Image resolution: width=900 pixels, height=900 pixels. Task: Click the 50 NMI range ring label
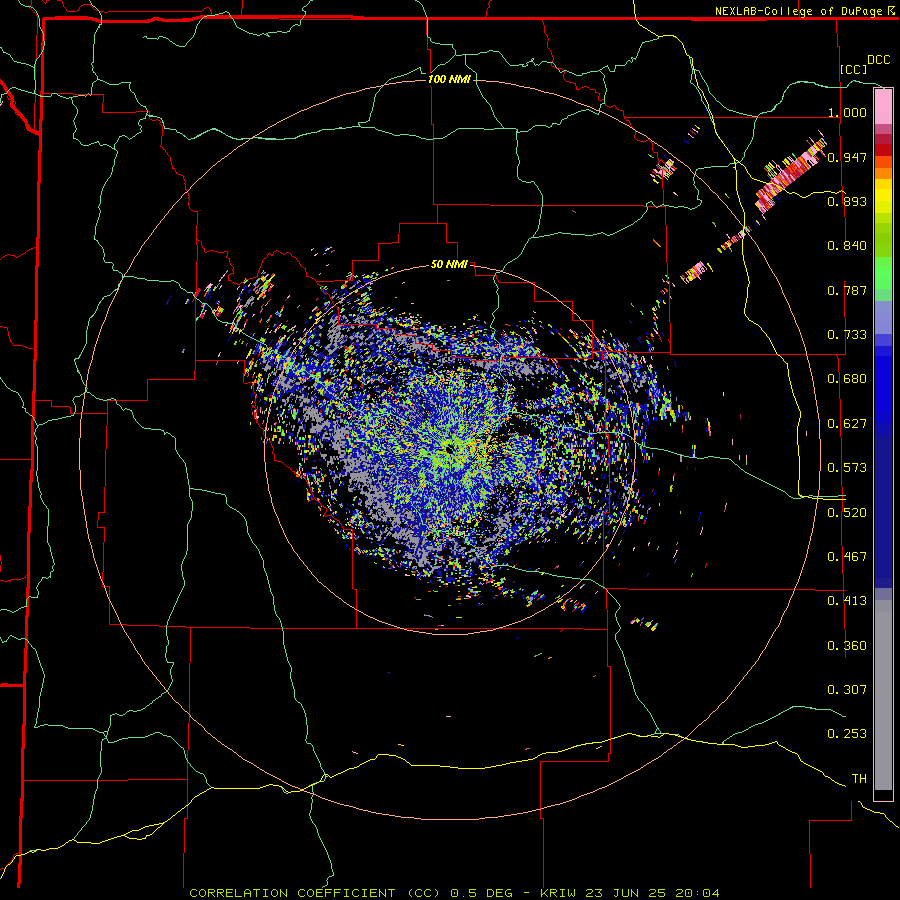pyautogui.click(x=449, y=264)
